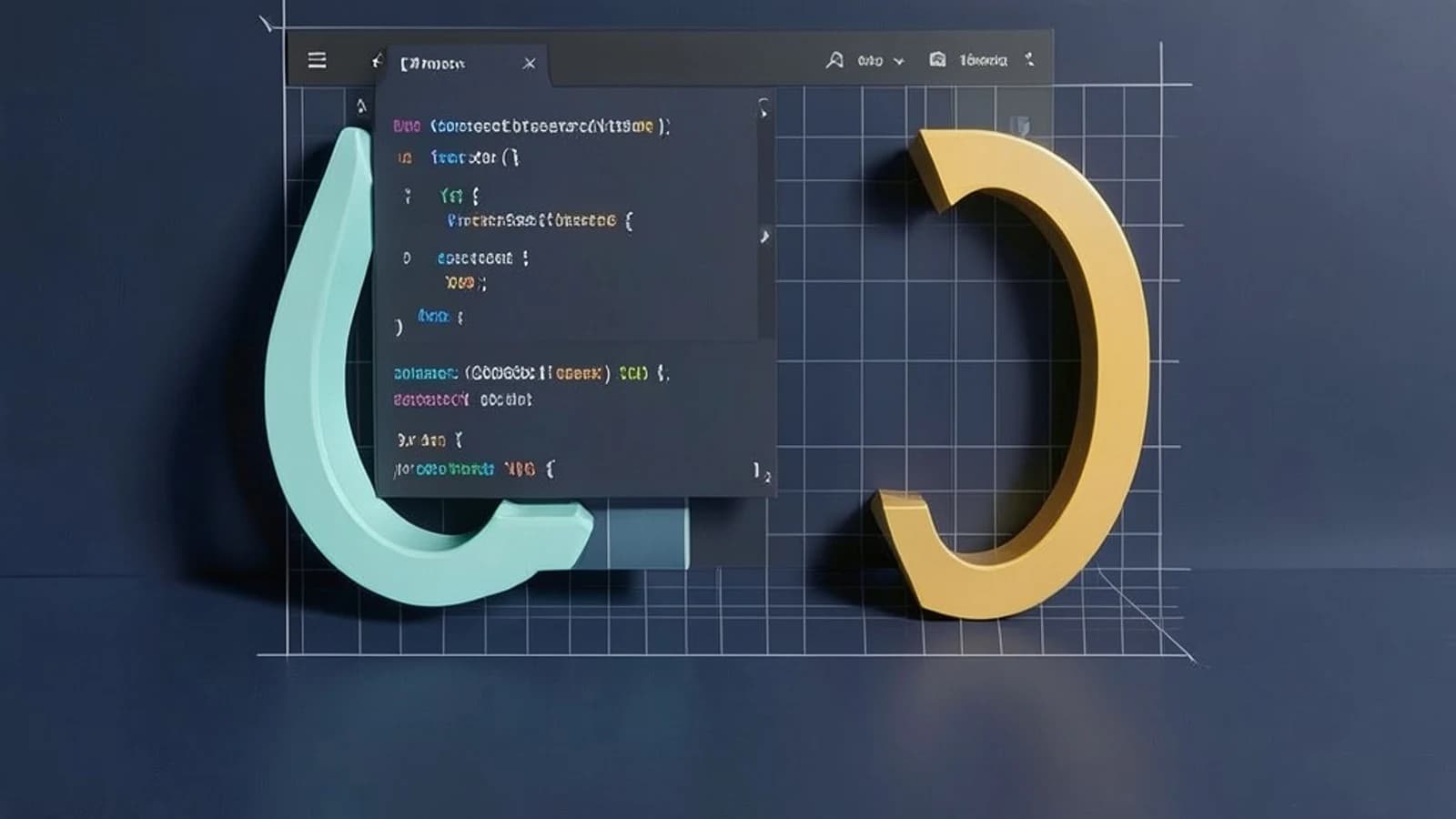This screenshot has height=819, width=1456.
Task: Click the camera icon in the toolbar
Action: coord(937,60)
